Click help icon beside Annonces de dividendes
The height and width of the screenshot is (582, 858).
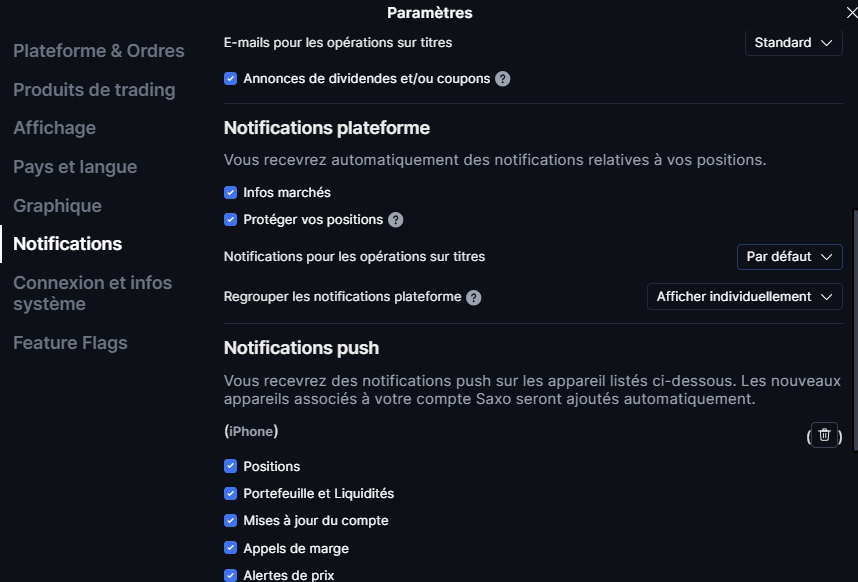click(503, 78)
